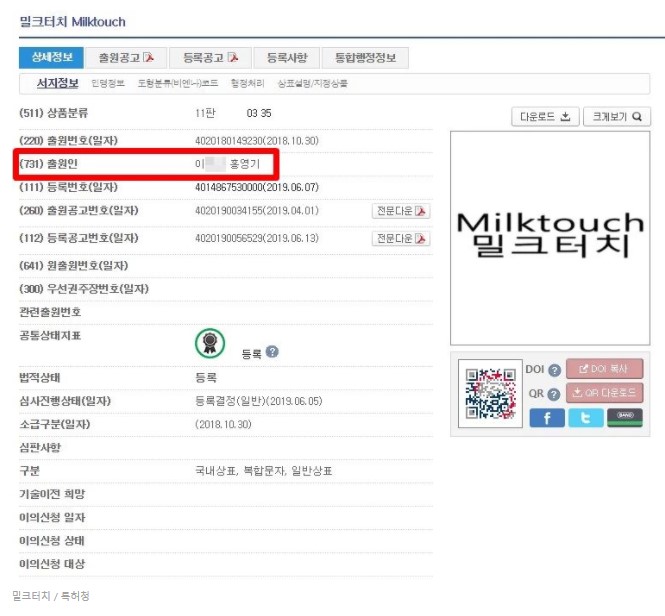Screen dimensions: 665x616
Task: Click the 크게보기 magnifier button
Action: (617, 116)
